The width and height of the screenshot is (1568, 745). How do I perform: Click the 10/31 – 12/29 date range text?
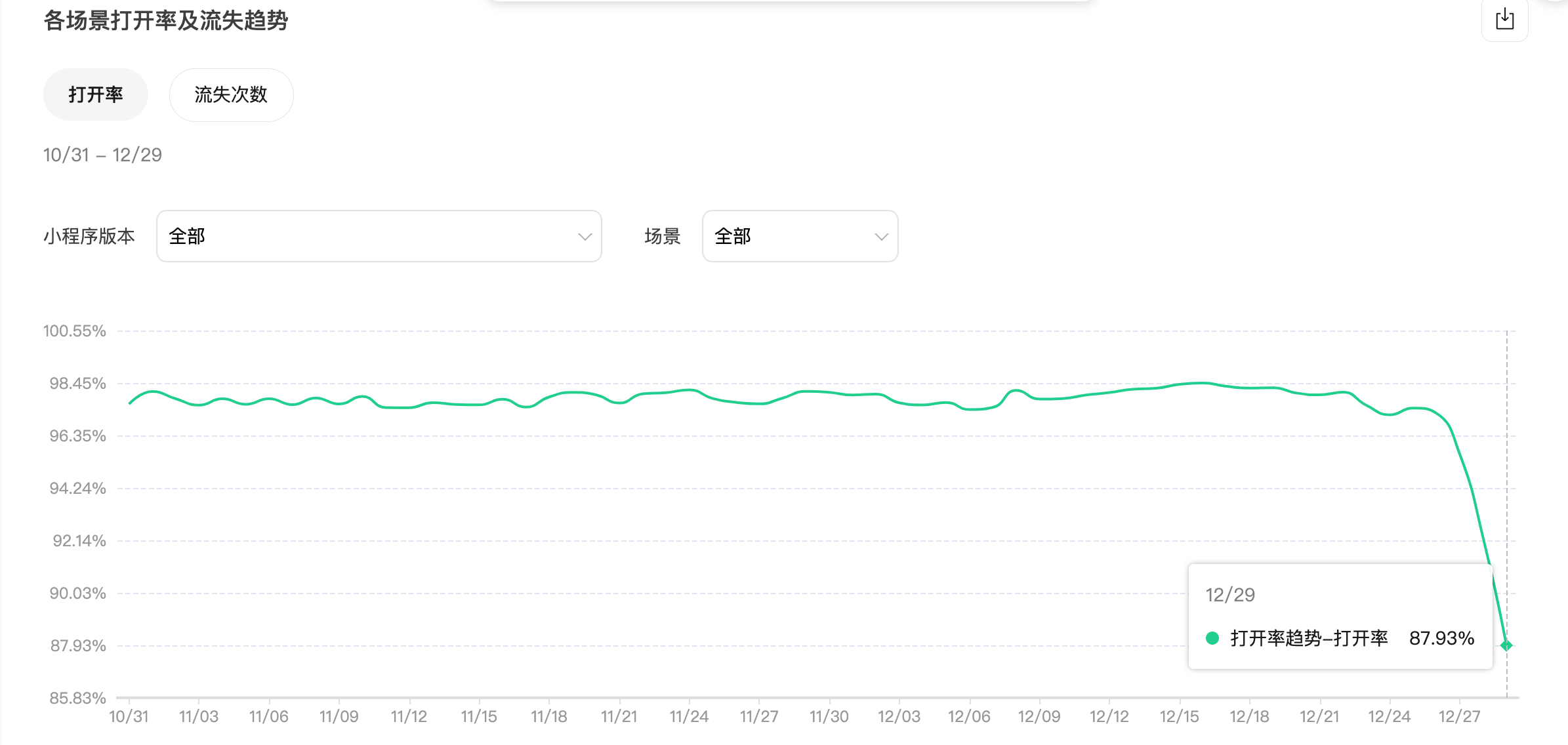point(102,155)
